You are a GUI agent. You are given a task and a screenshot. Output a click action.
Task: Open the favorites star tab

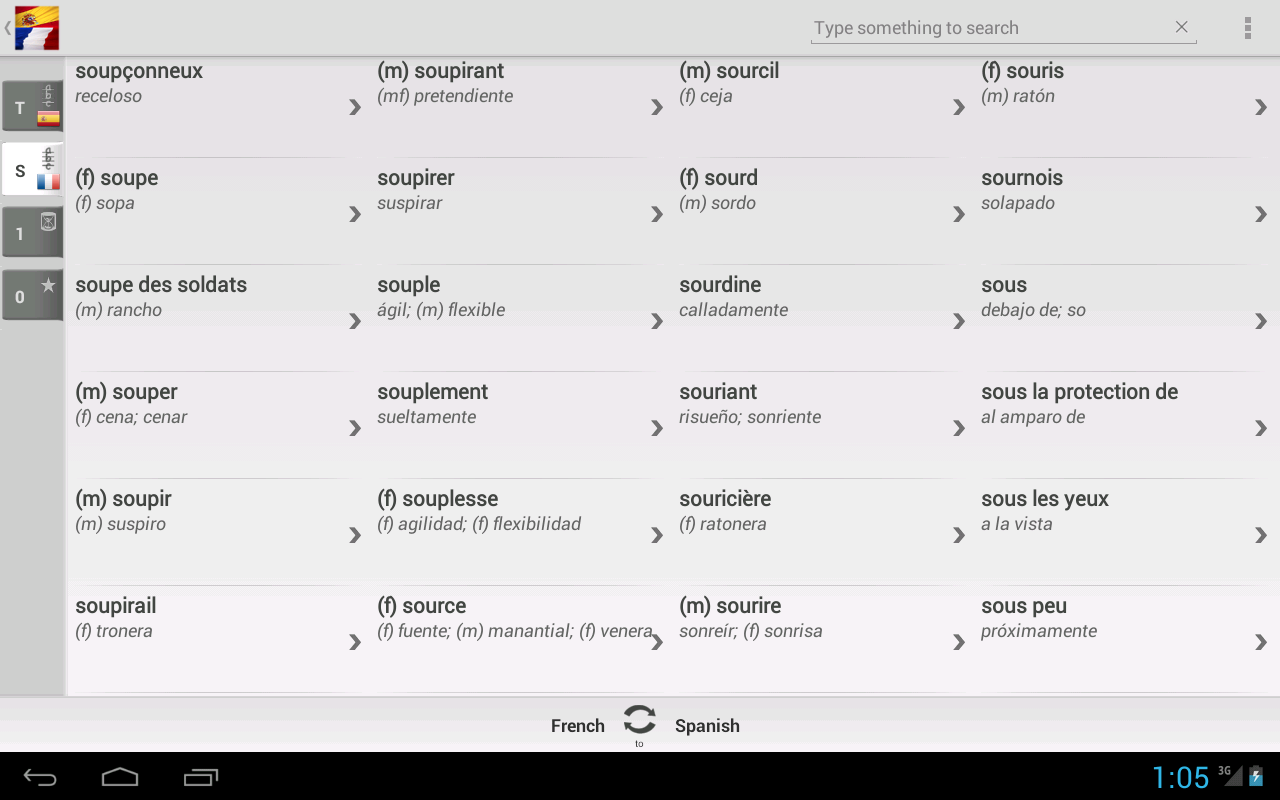pos(32,296)
